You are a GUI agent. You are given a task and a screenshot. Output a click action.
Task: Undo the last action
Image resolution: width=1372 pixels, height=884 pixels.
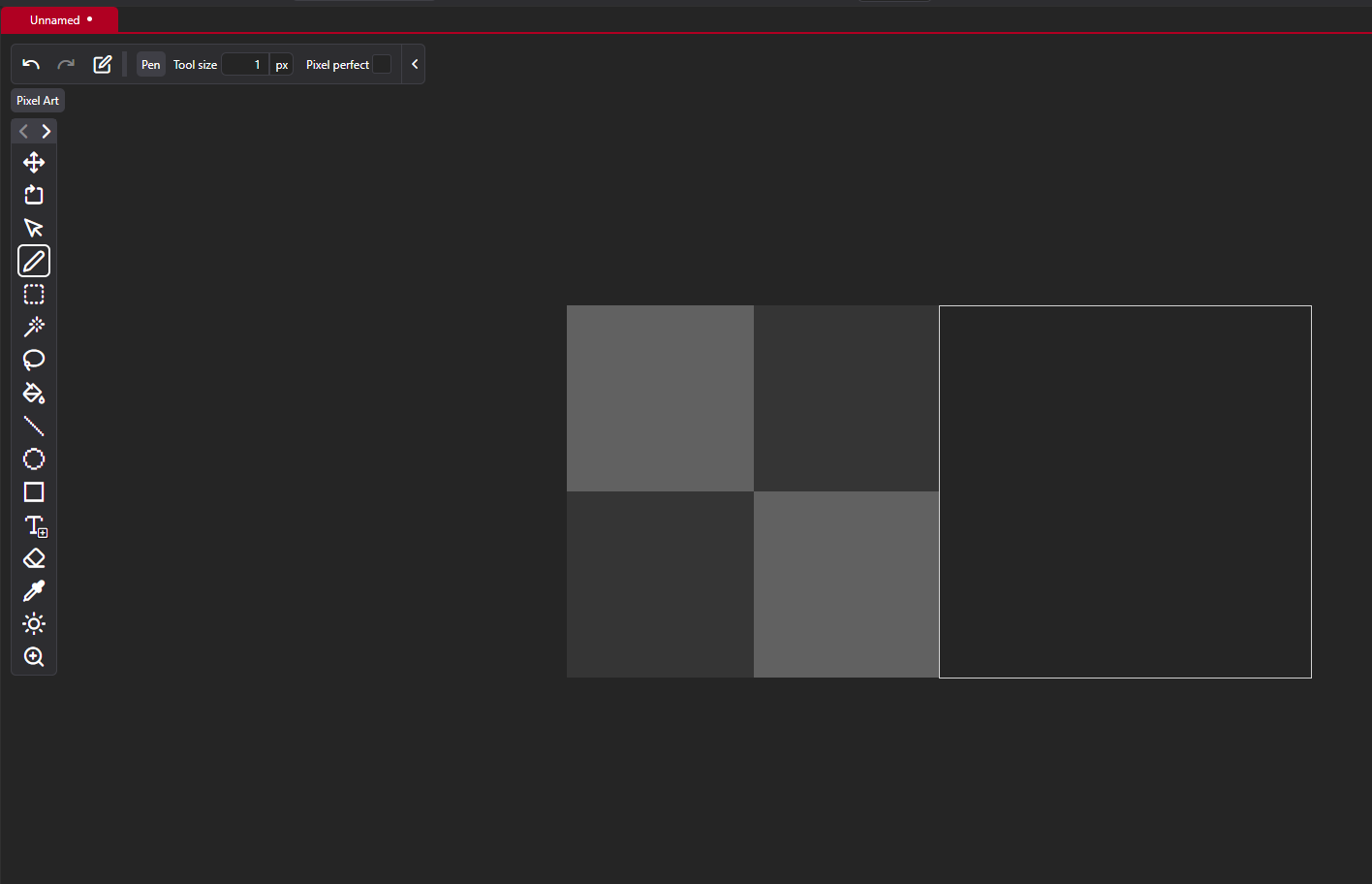tap(31, 64)
